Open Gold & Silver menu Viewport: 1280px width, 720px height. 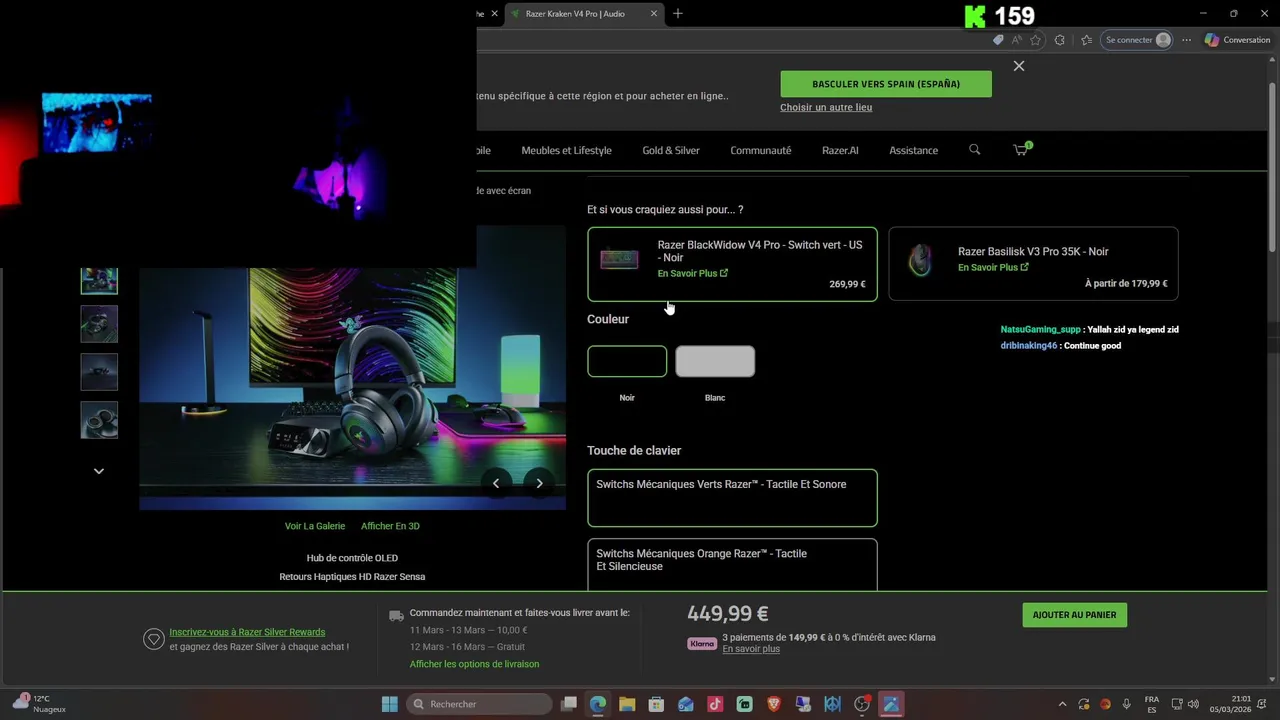tap(671, 150)
